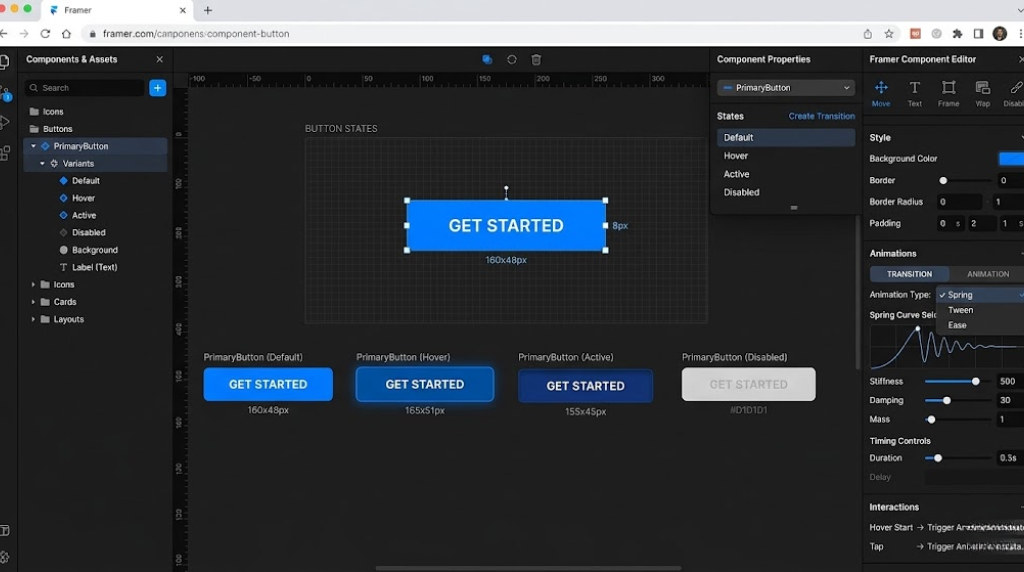This screenshot has height=572, width=1024.
Task: Share the page via share icon
Action: pyautogui.click(x=867, y=33)
